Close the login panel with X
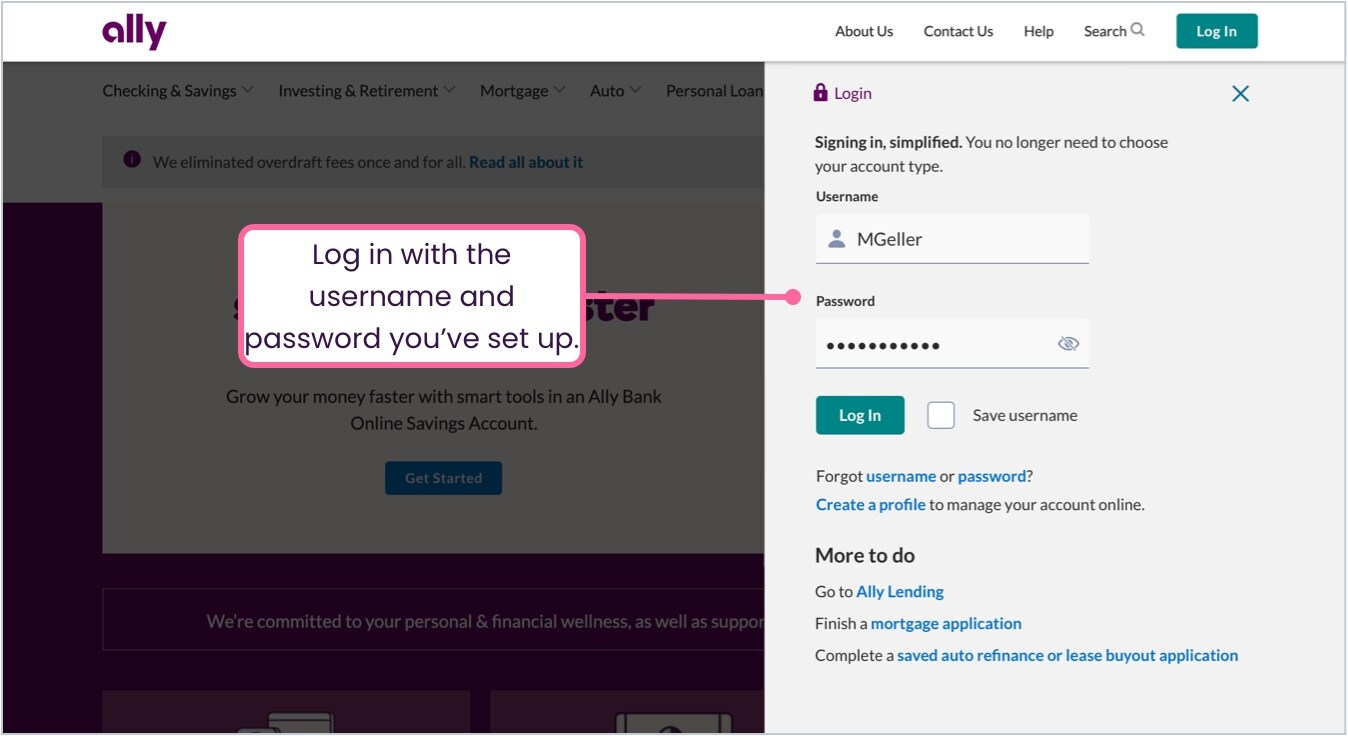Image resolution: width=1348 pixels, height=736 pixels. tap(1240, 94)
